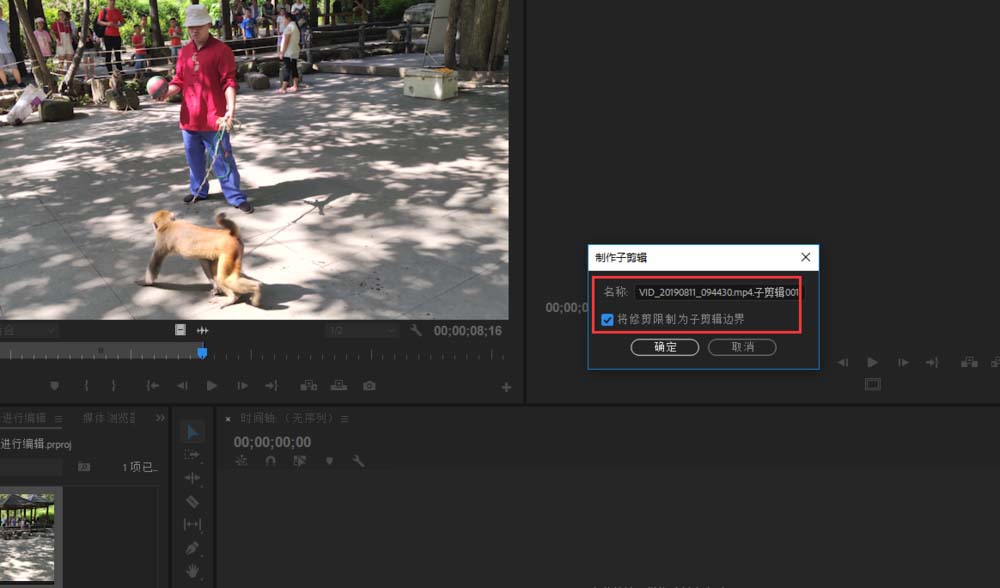Open source monitor playback resolution dropdown
Viewport: 1000px width, 588px height.
360,331
